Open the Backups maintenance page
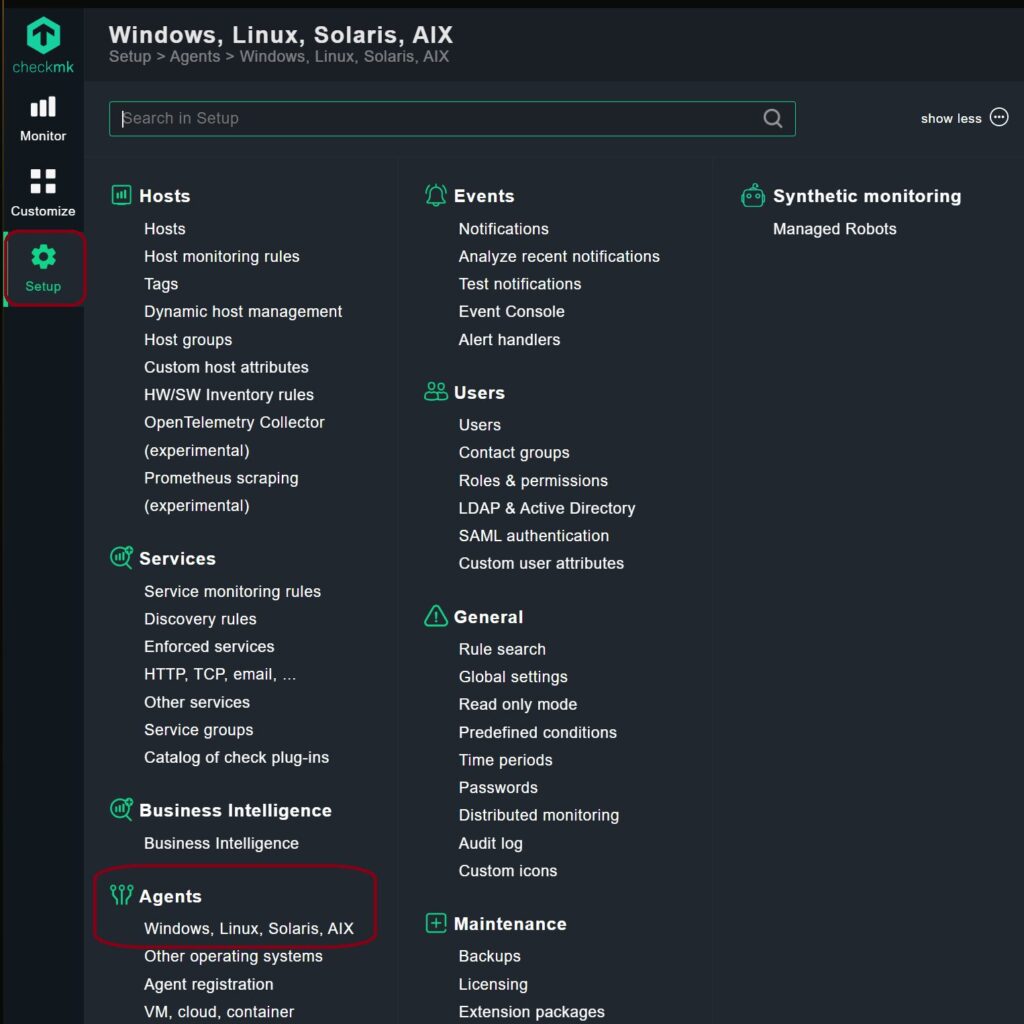1024x1024 pixels. [x=489, y=956]
